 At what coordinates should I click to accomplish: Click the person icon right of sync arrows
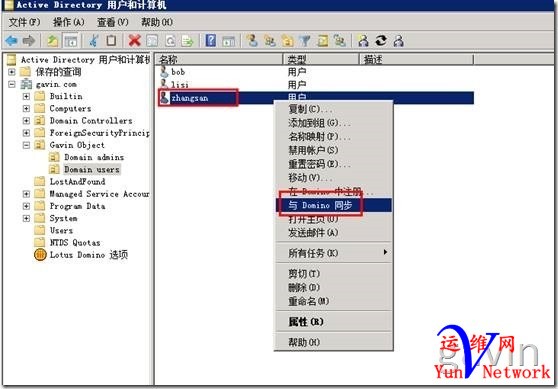[x=399, y=41]
